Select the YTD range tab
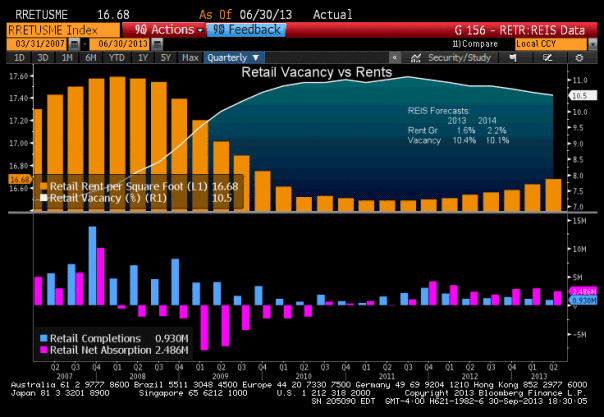Viewport: 604px width, 417px height. point(116,58)
